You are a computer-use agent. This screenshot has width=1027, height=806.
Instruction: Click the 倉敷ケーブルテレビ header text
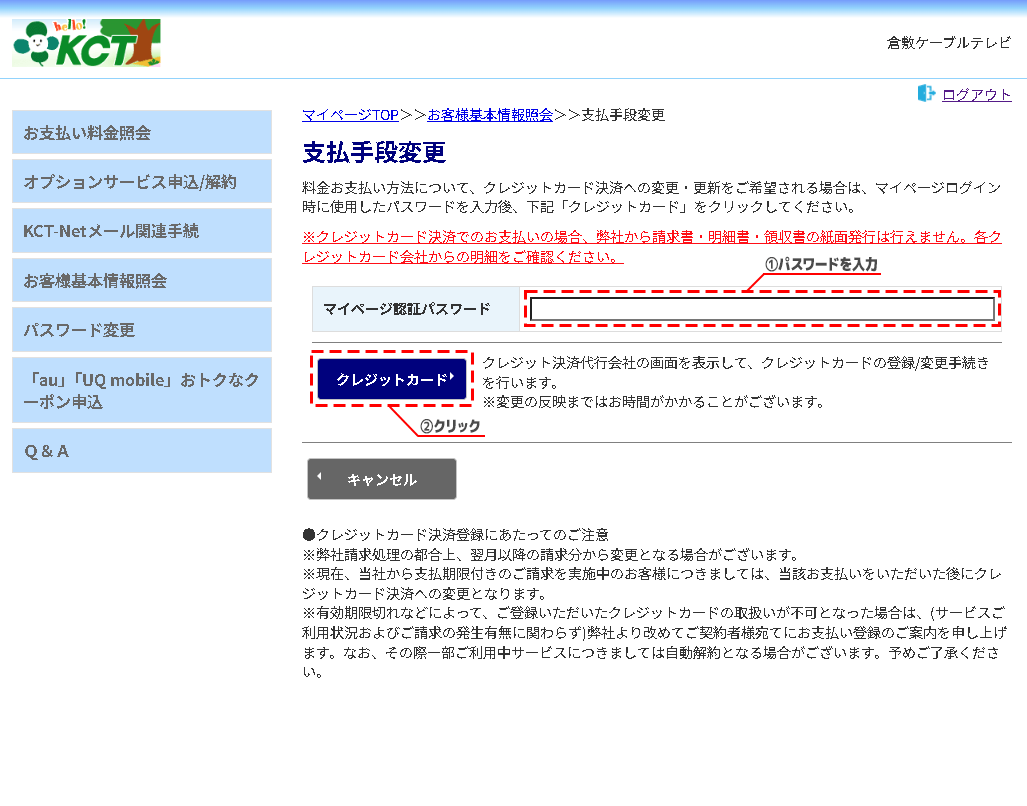click(948, 43)
